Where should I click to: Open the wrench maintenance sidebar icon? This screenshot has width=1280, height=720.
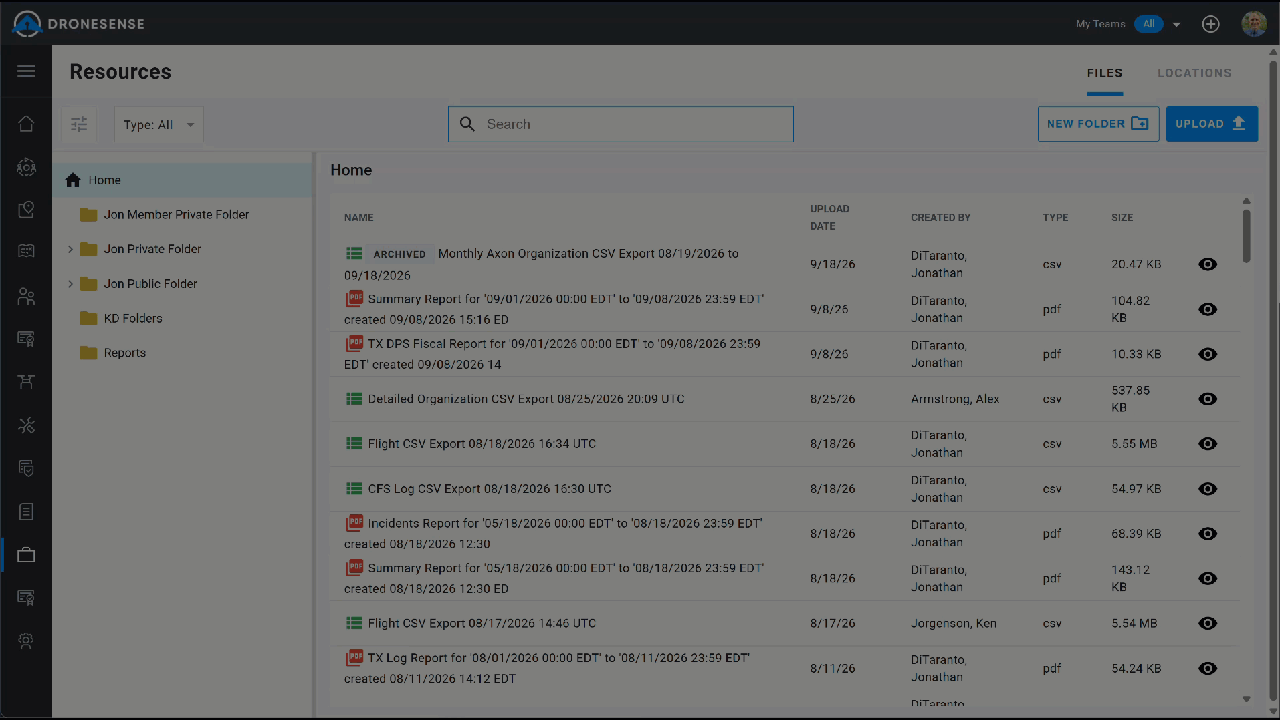[x=26, y=425]
